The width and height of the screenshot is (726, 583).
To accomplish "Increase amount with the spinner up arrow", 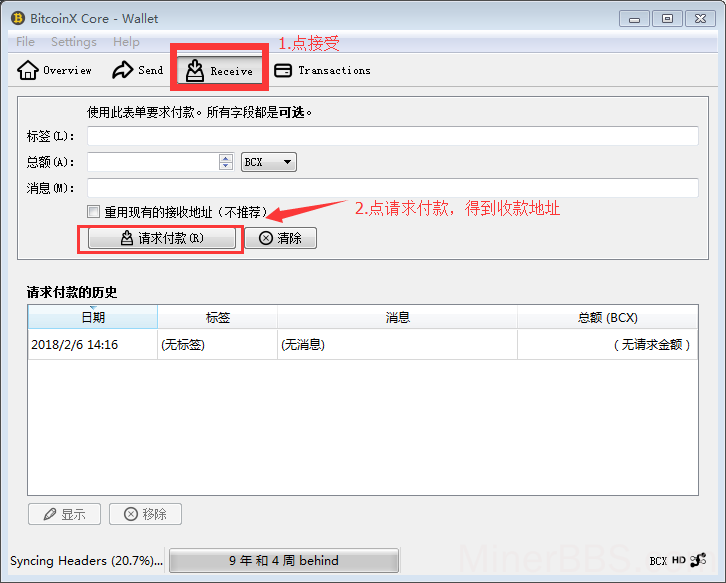I will (x=226, y=158).
